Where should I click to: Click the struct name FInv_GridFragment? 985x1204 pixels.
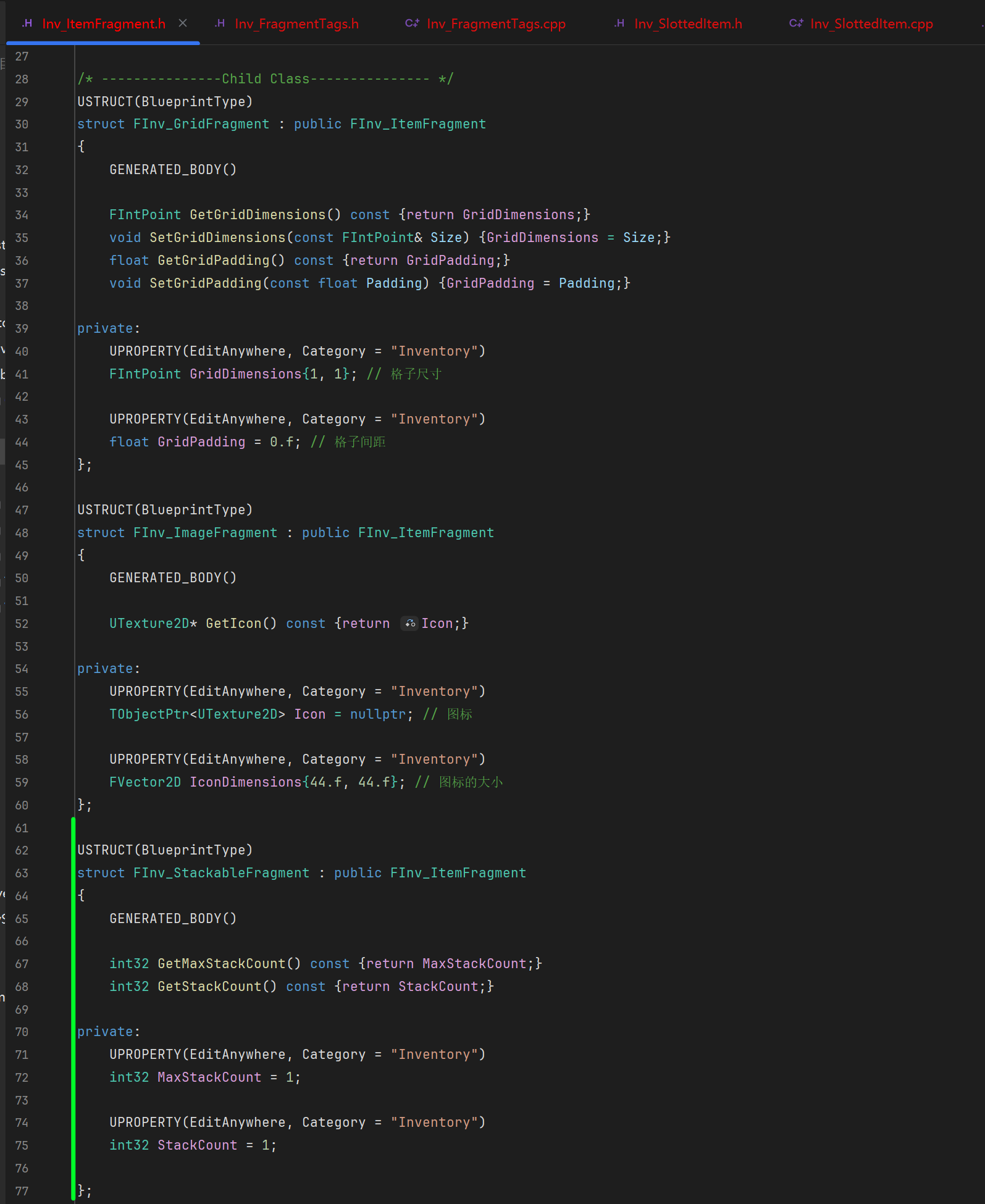click(201, 124)
